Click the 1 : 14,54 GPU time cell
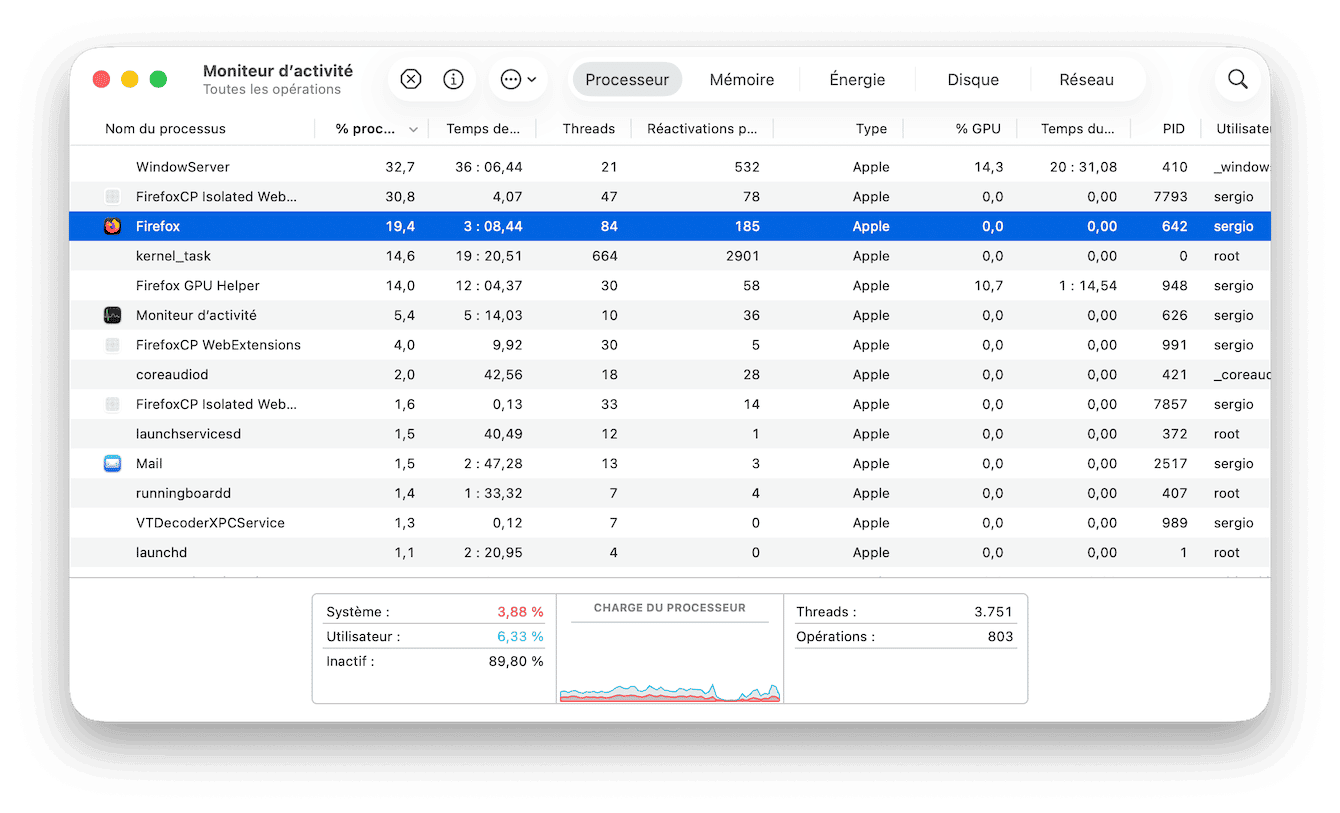 coord(1089,286)
